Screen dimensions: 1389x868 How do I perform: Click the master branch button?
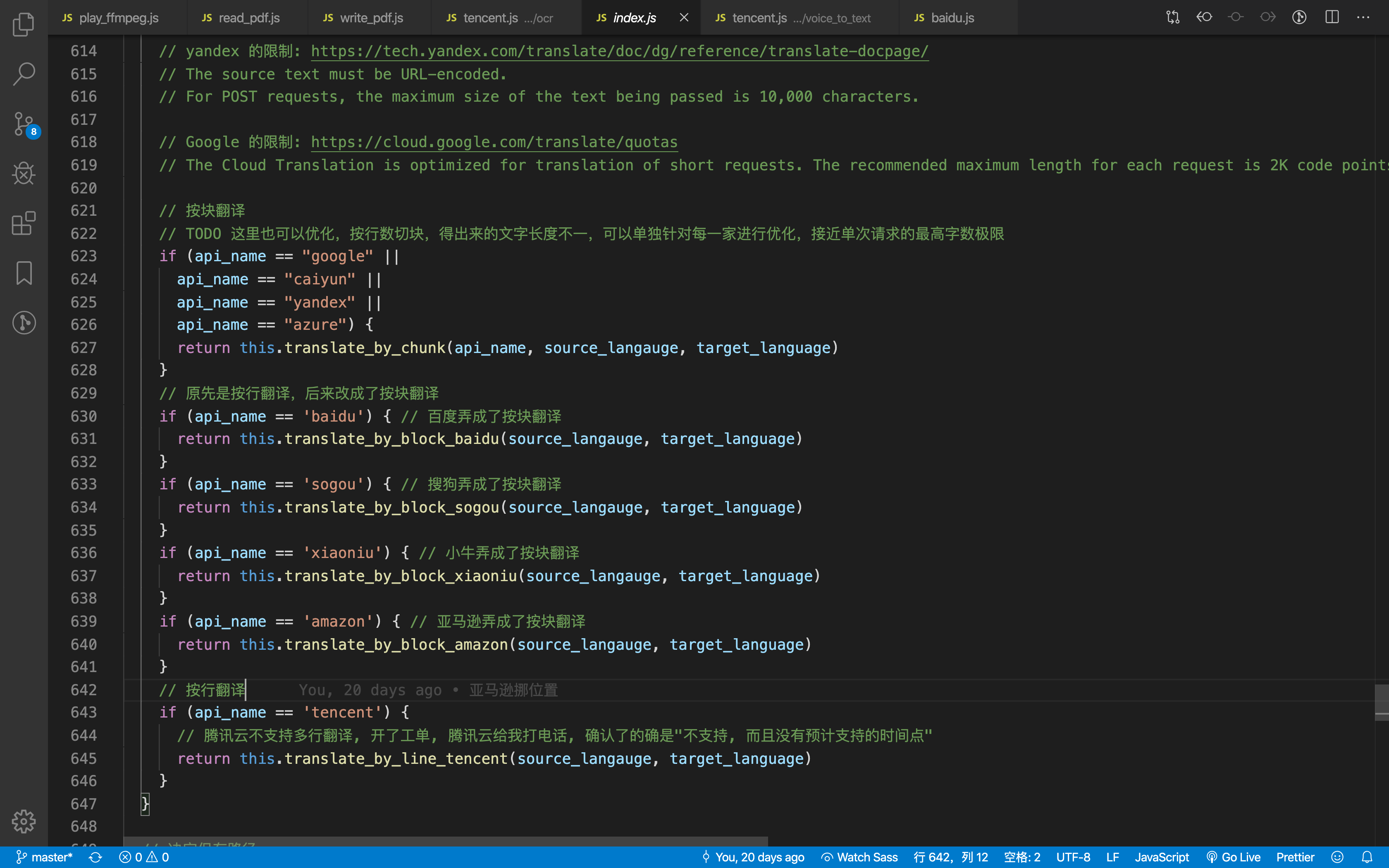point(45,857)
